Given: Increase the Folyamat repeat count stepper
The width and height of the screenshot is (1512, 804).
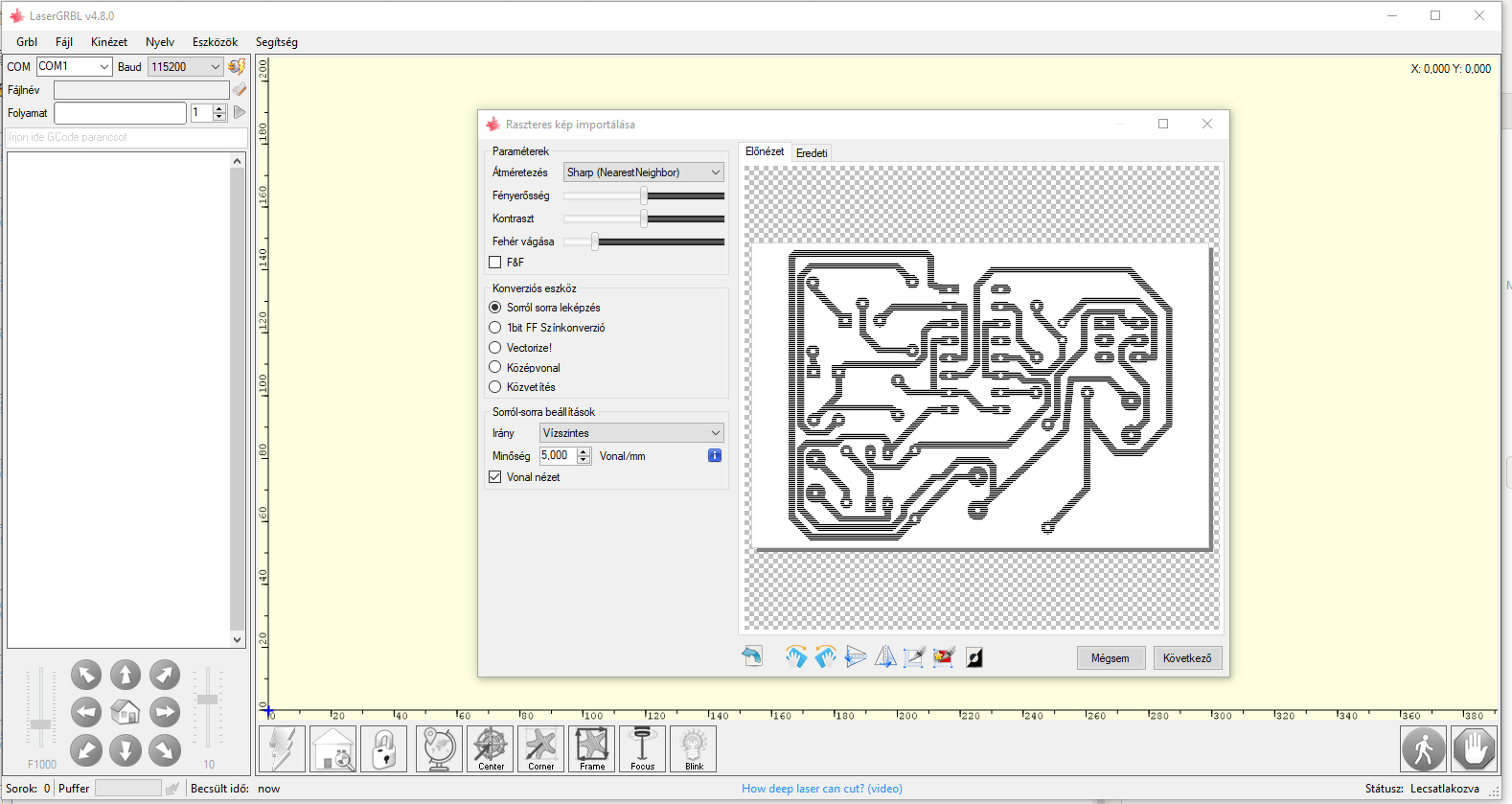Looking at the screenshot, I should tap(219, 108).
